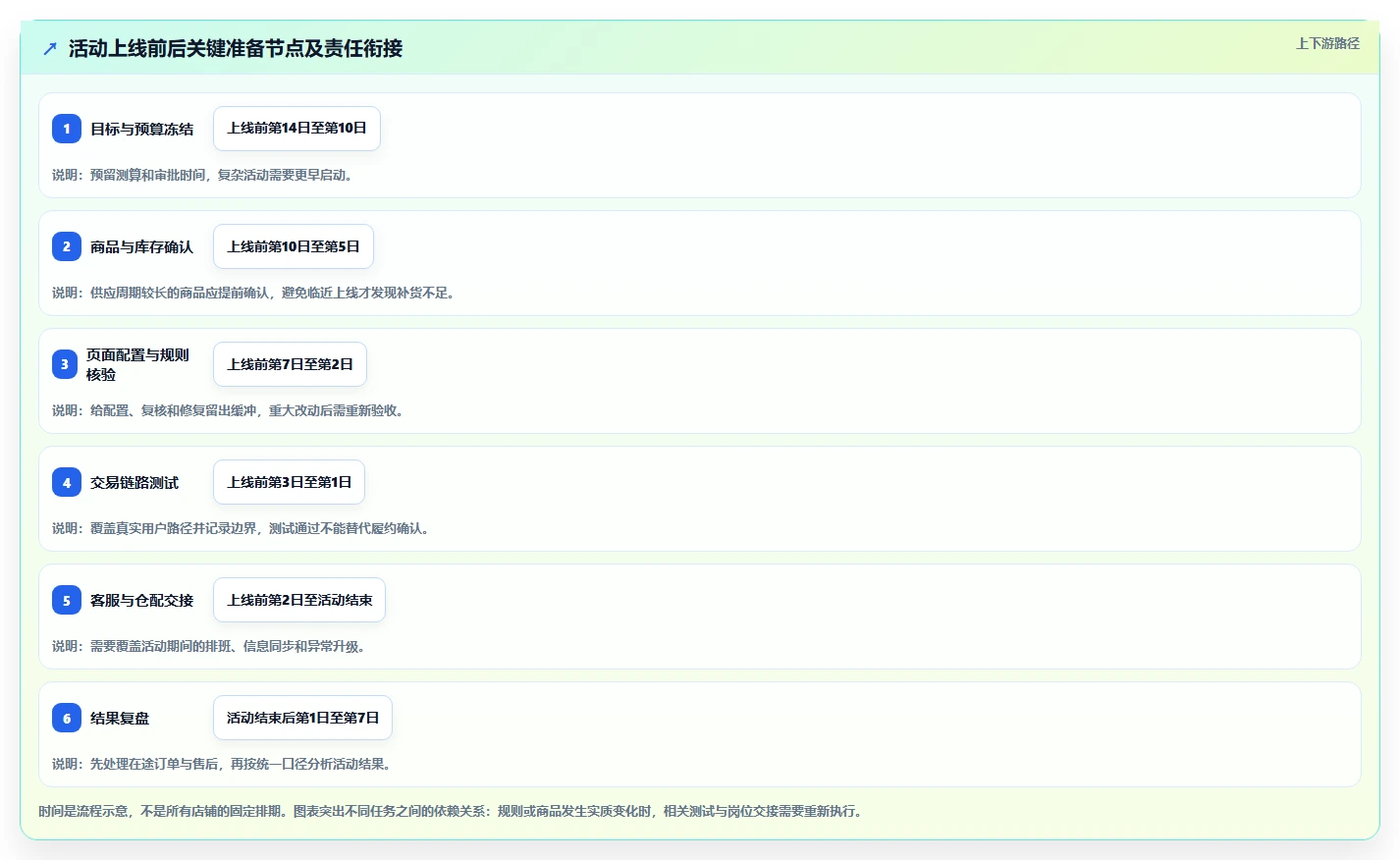Click the 活动结束后第1日至第7日 time chip
This screenshot has width=1400, height=860.
tap(302, 718)
